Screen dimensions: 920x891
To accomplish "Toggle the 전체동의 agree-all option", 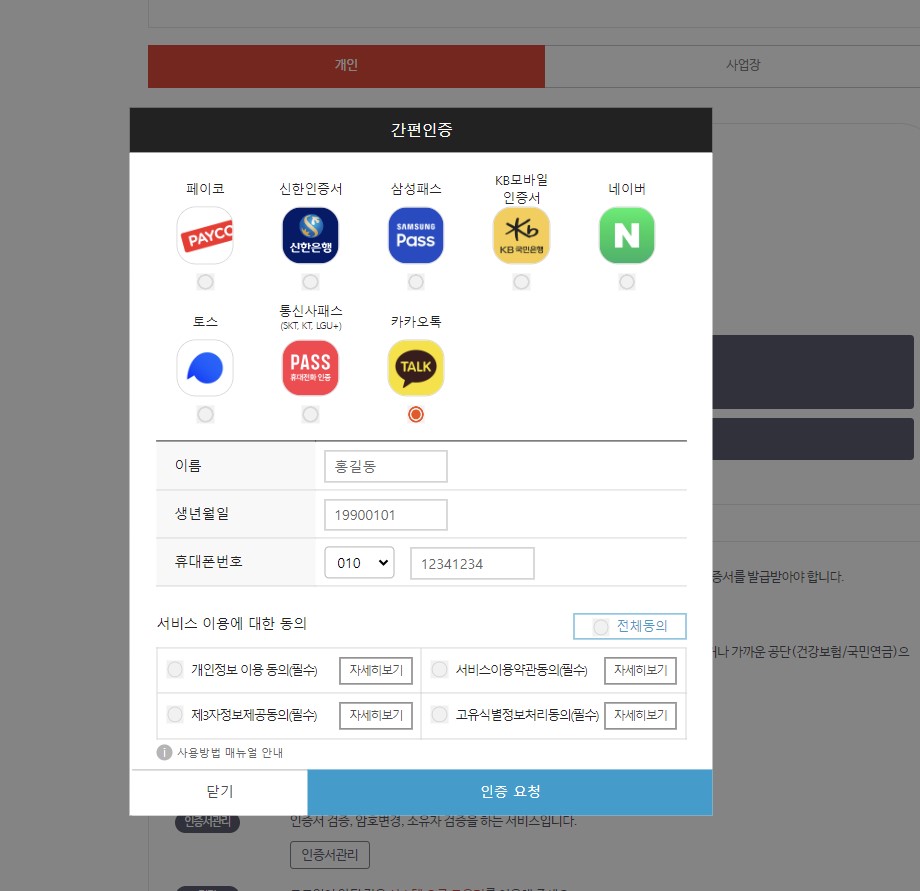I will coord(630,626).
